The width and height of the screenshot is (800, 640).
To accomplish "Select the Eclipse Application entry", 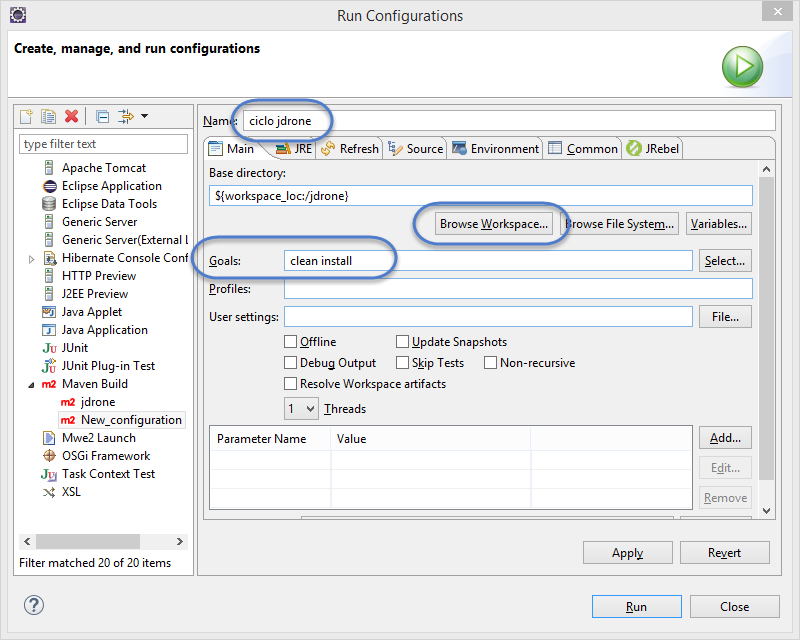I will point(112,186).
